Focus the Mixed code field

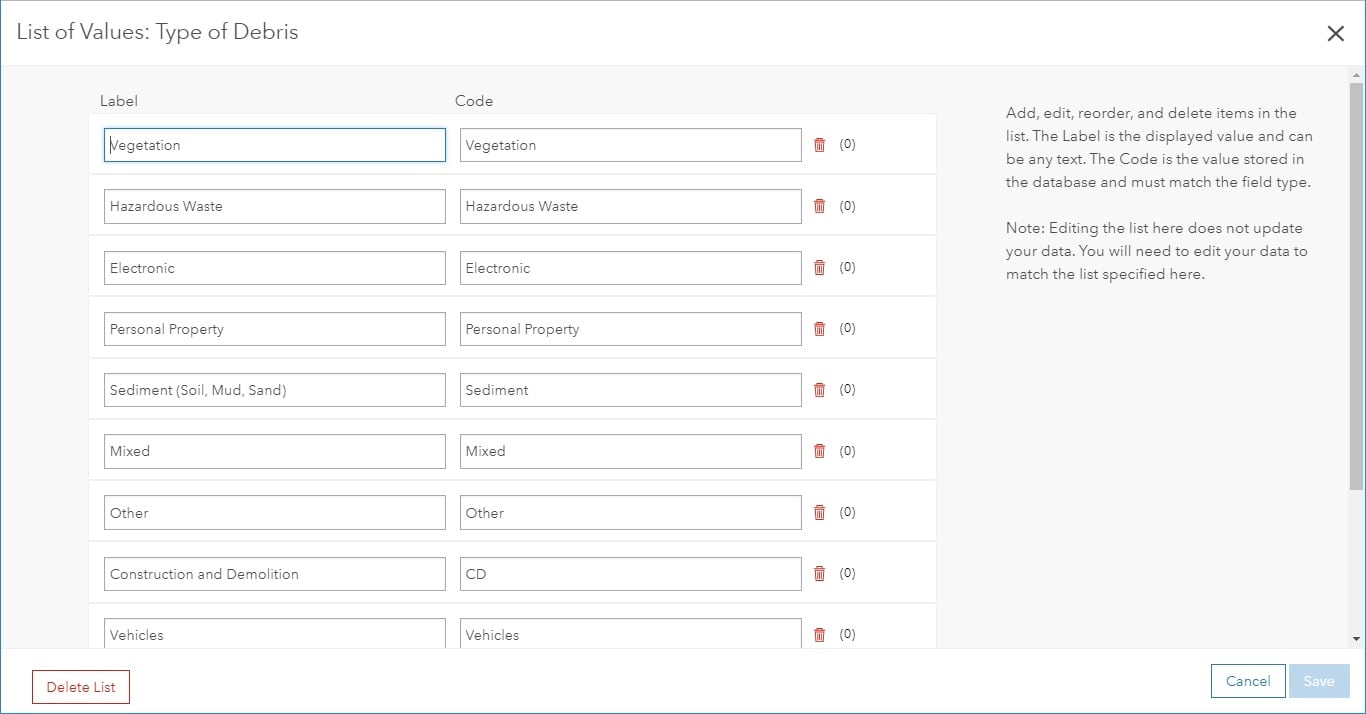pyautogui.click(x=630, y=451)
